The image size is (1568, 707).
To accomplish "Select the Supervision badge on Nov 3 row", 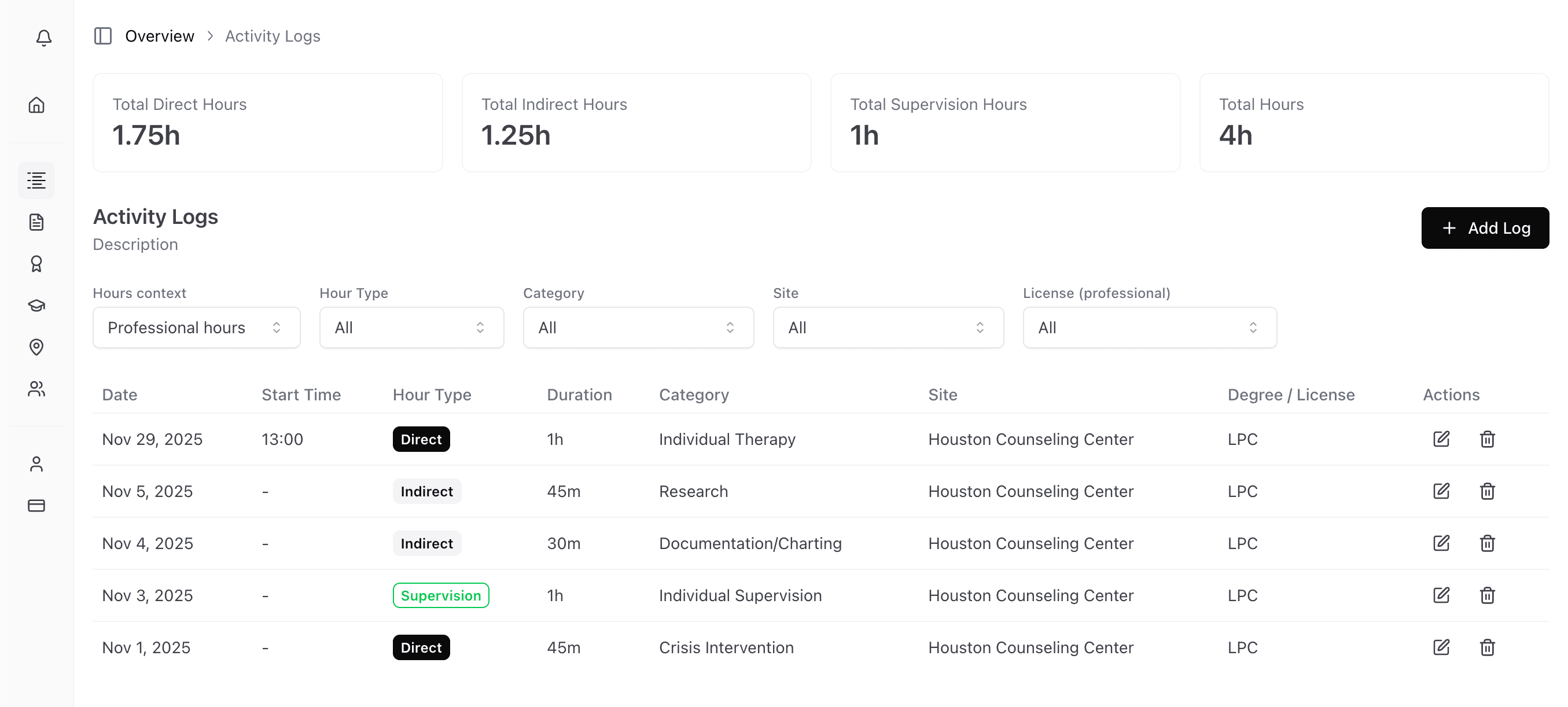I will (440, 595).
